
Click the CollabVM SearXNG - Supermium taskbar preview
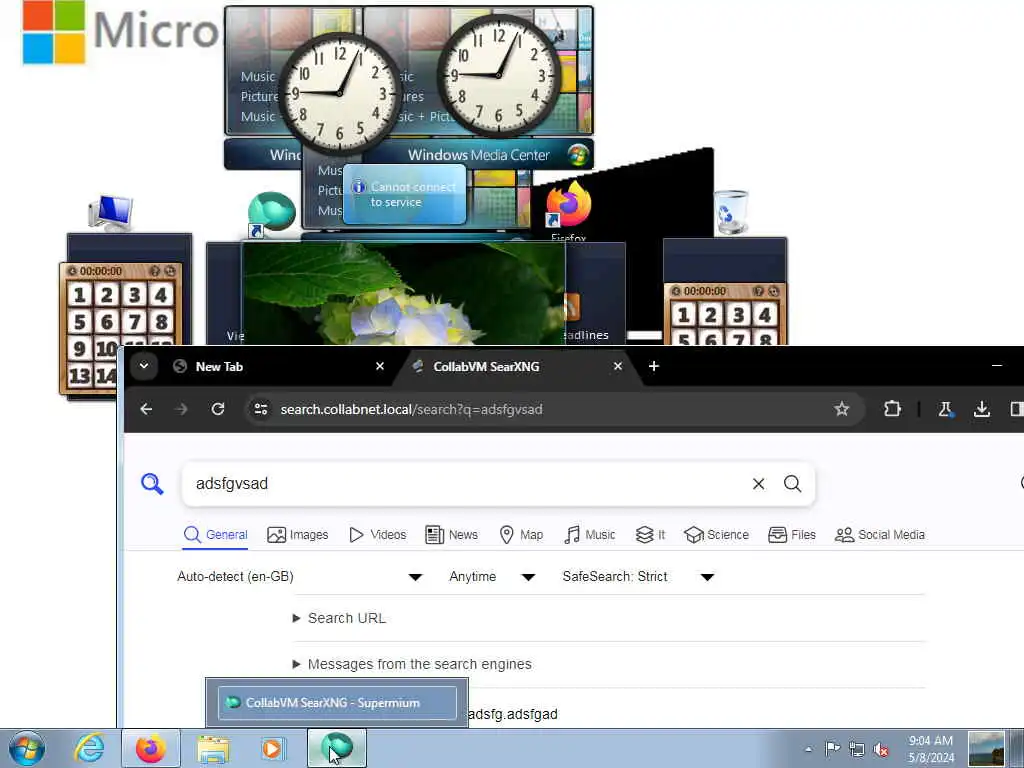337,703
